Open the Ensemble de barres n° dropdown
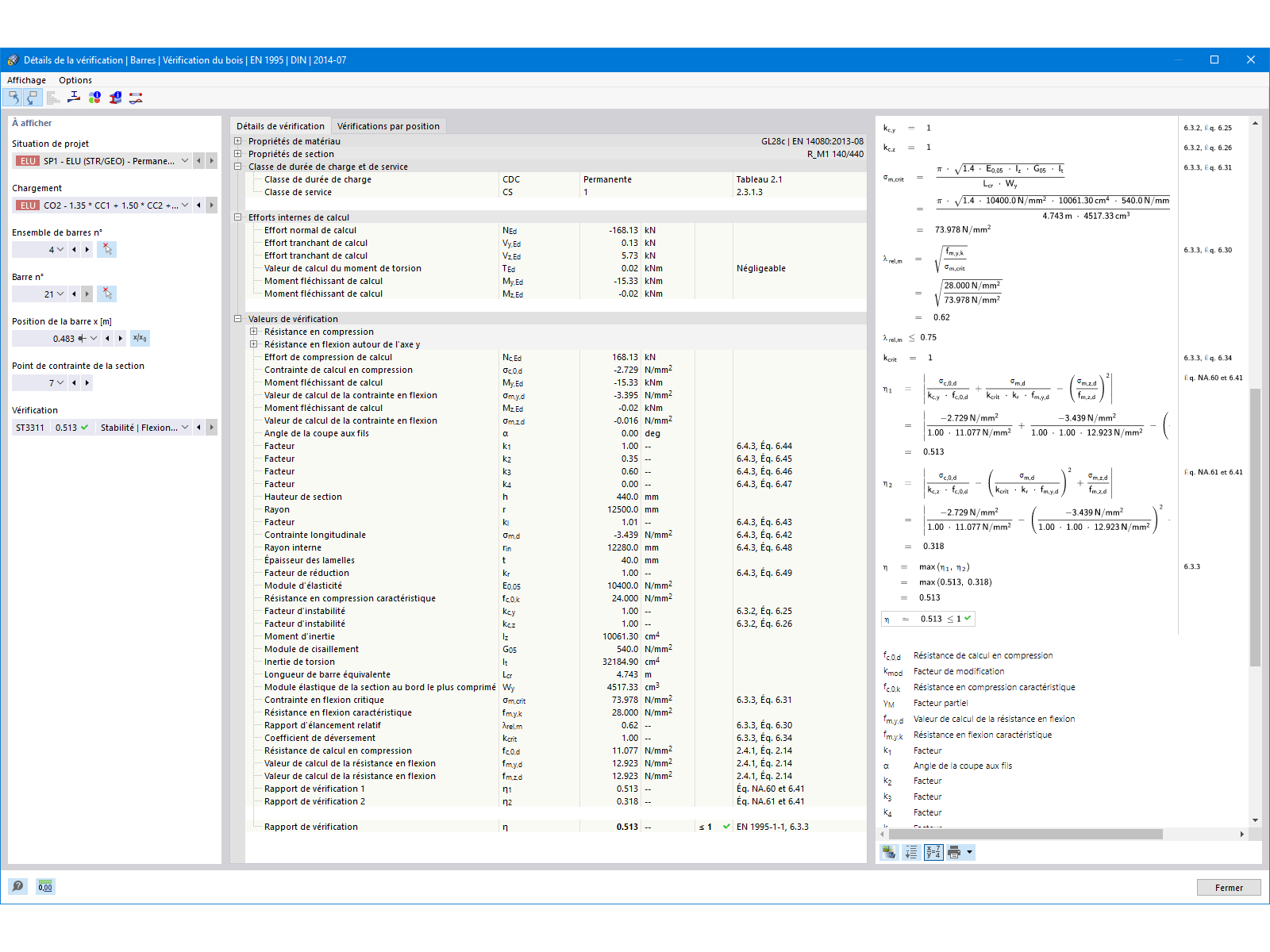Viewport: 1270px width, 952px height. click(x=60, y=249)
